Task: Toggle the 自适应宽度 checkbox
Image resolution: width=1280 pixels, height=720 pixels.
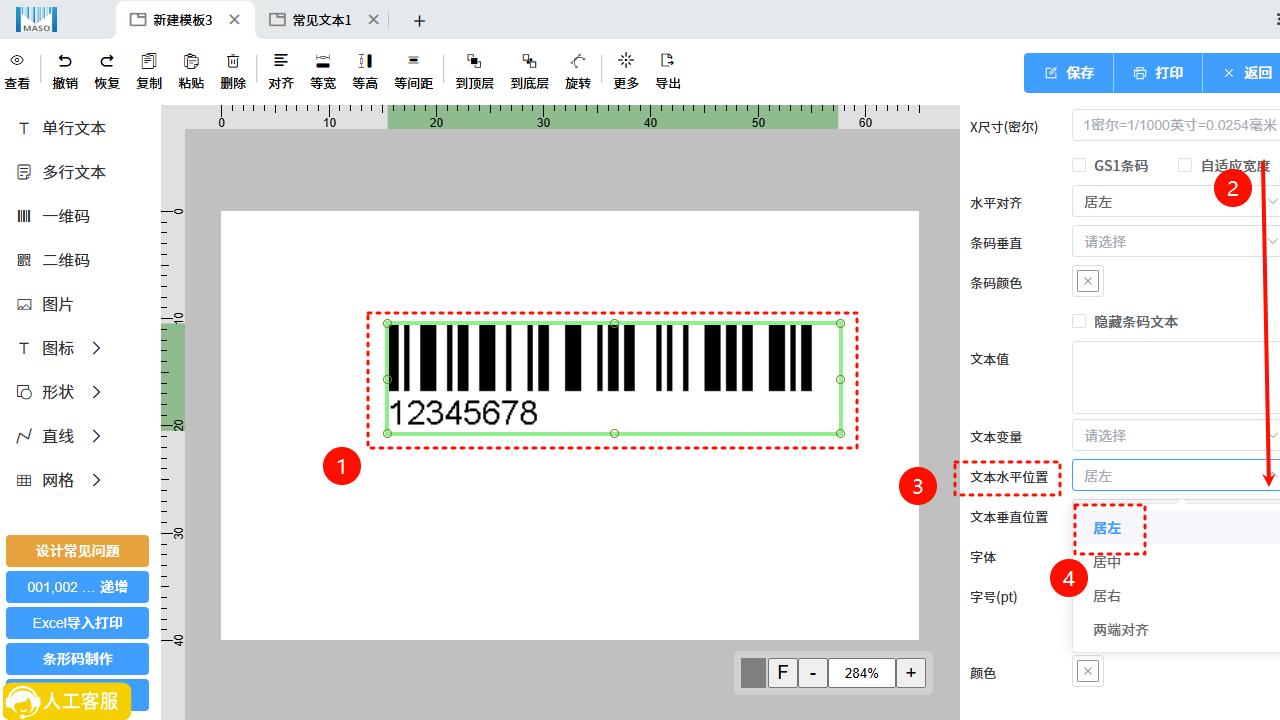Action: (x=1185, y=165)
